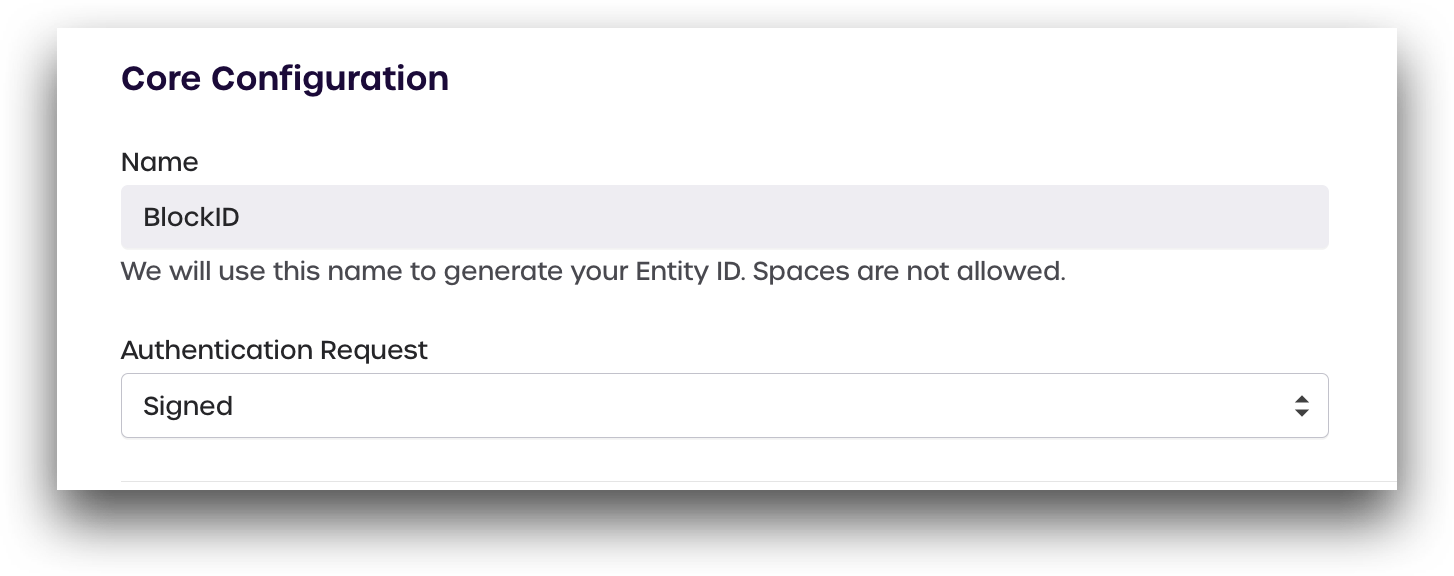Click the Name input field
Viewport: 1454px width, 576px height.
(724, 217)
